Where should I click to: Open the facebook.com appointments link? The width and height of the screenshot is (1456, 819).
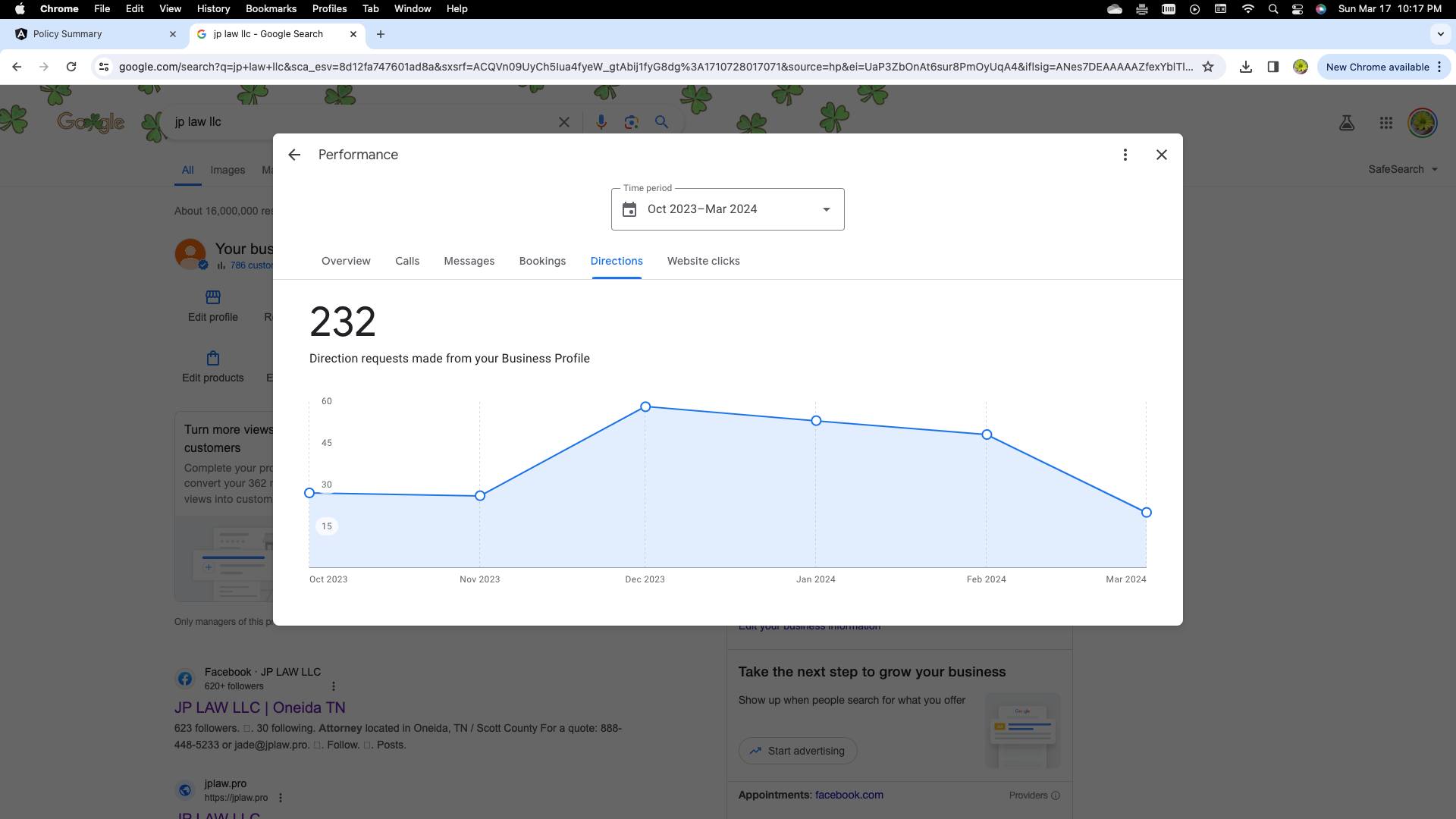click(849, 795)
